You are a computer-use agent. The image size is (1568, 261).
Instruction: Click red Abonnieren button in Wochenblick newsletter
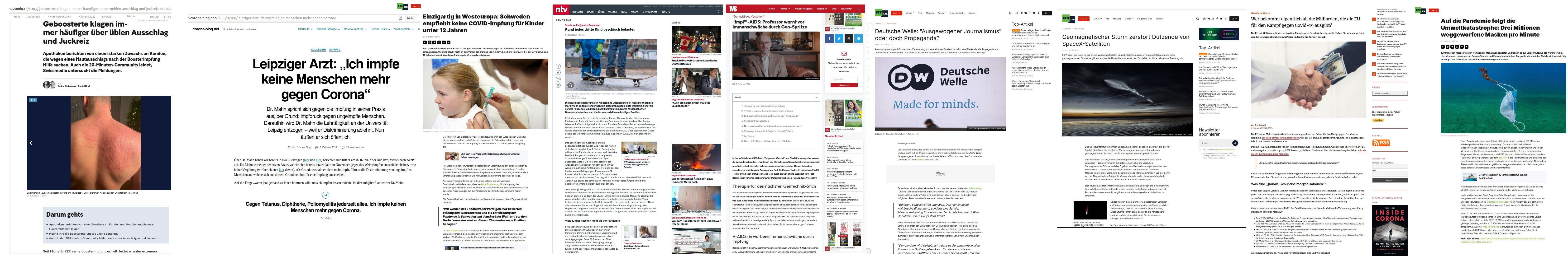[844, 85]
